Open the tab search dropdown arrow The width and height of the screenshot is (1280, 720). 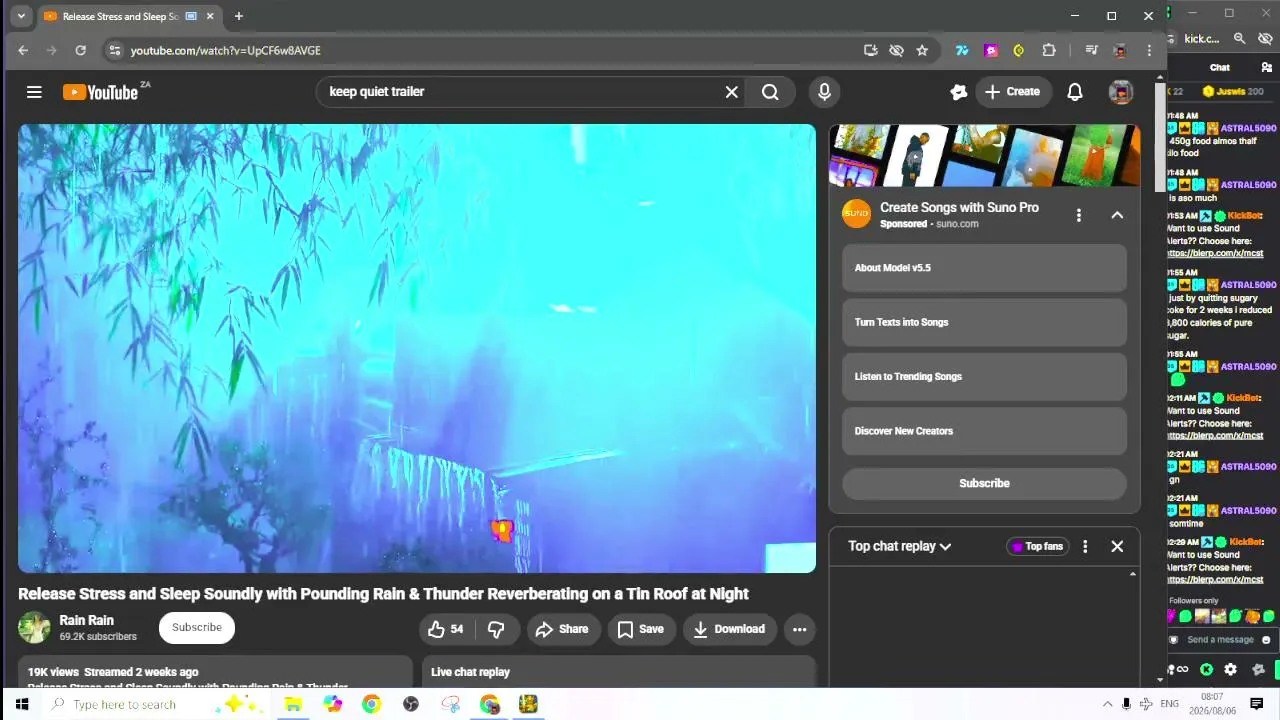pyautogui.click(x=21, y=16)
